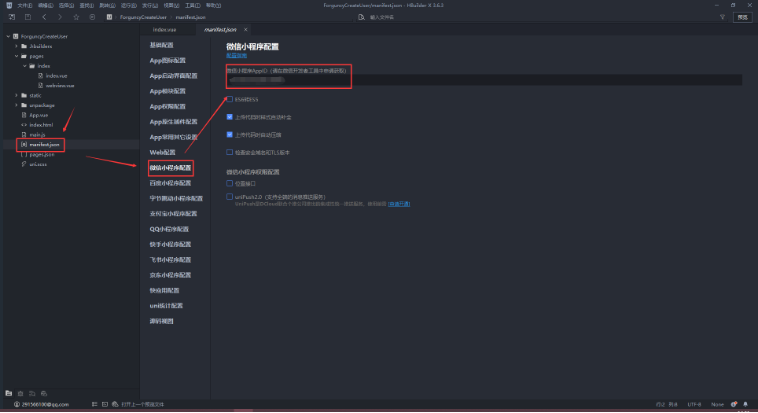Viewport: 758px width, 413px height.
Task: Click the user account icon in status bar
Action: click(16, 404)
